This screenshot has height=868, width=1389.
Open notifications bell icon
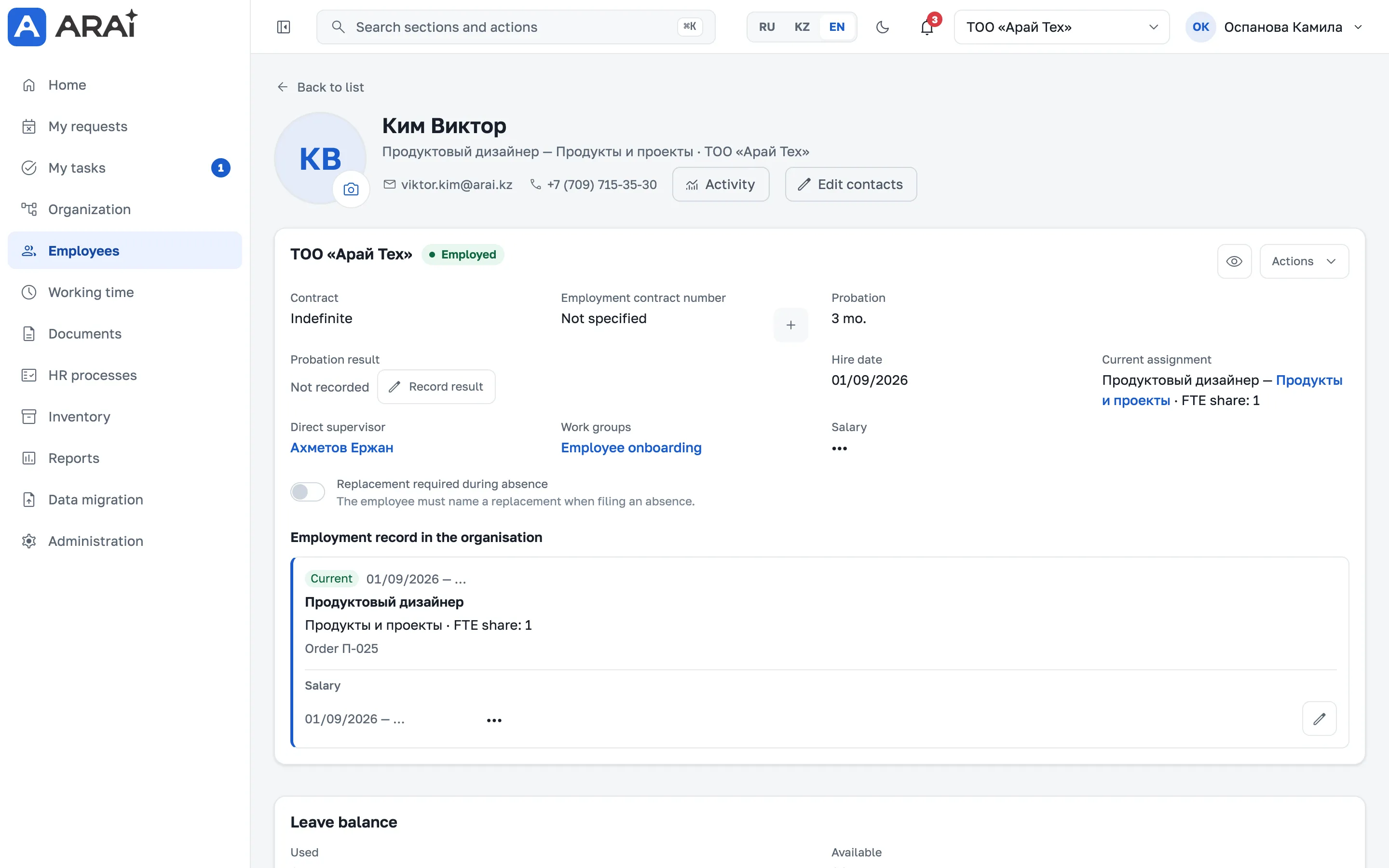click(927, 27)
